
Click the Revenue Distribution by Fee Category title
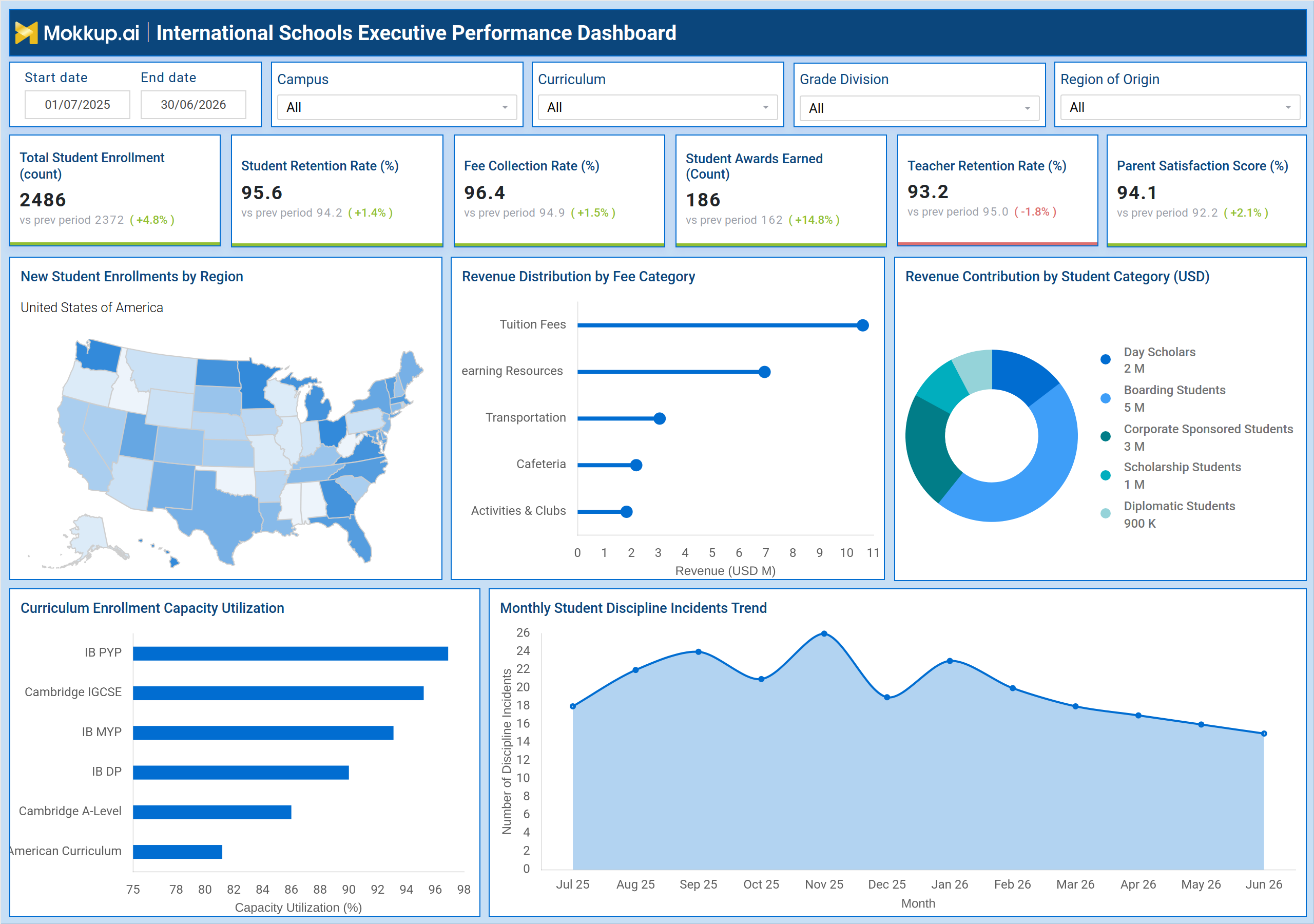coord(578,277)
